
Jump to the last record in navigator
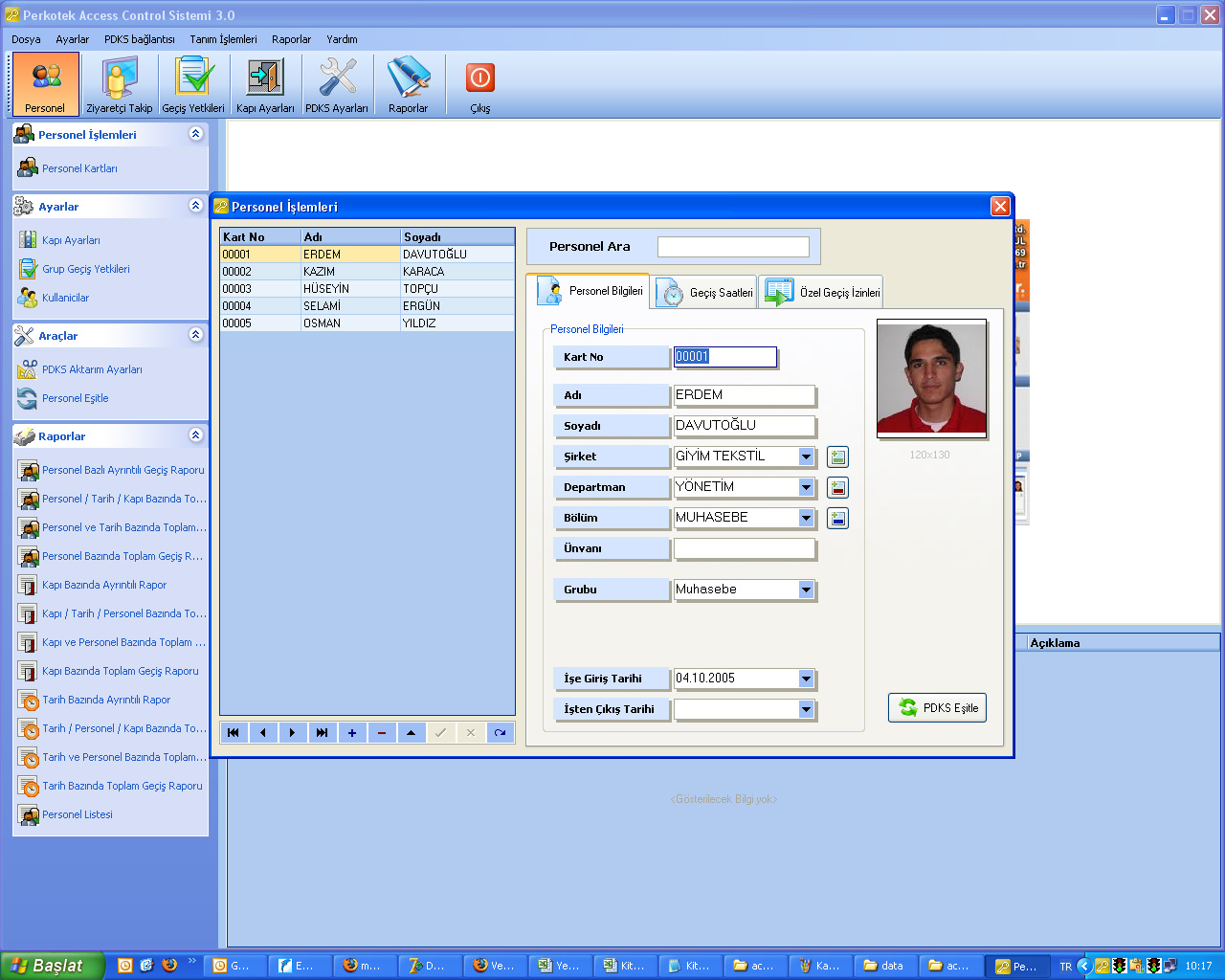click(x=323, y=733)
